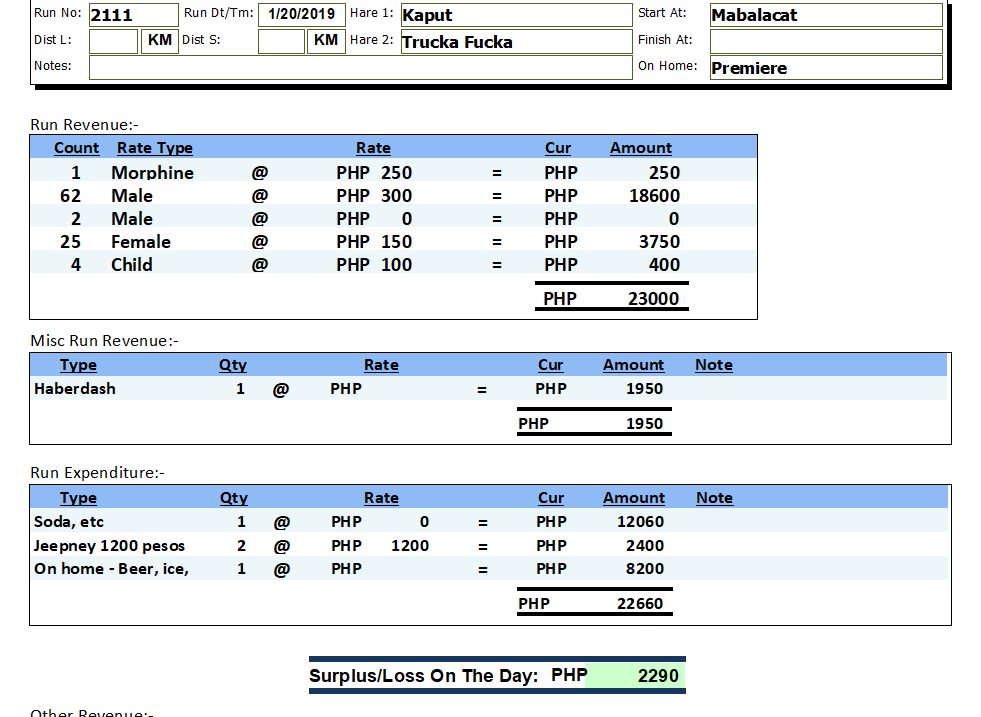Viewport: 981px width, 717px height.
Task: Click the Rate Type column header
Action: pos(154,148)
